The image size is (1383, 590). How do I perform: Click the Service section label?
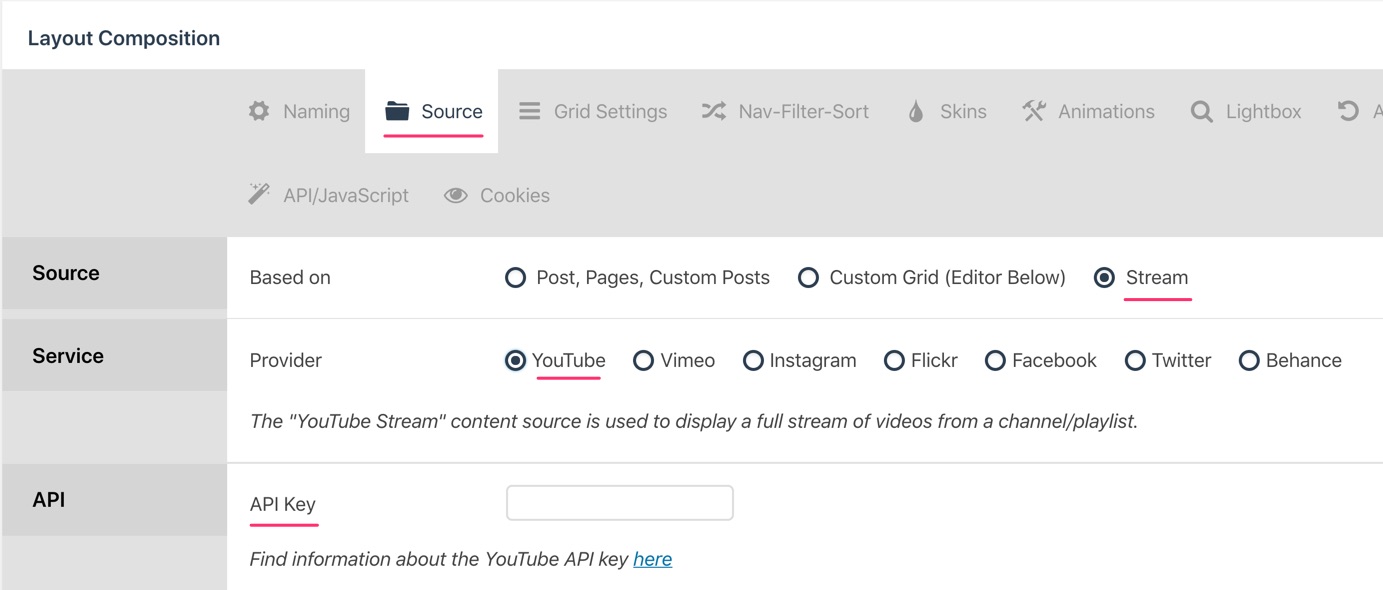tap(68, 356)
